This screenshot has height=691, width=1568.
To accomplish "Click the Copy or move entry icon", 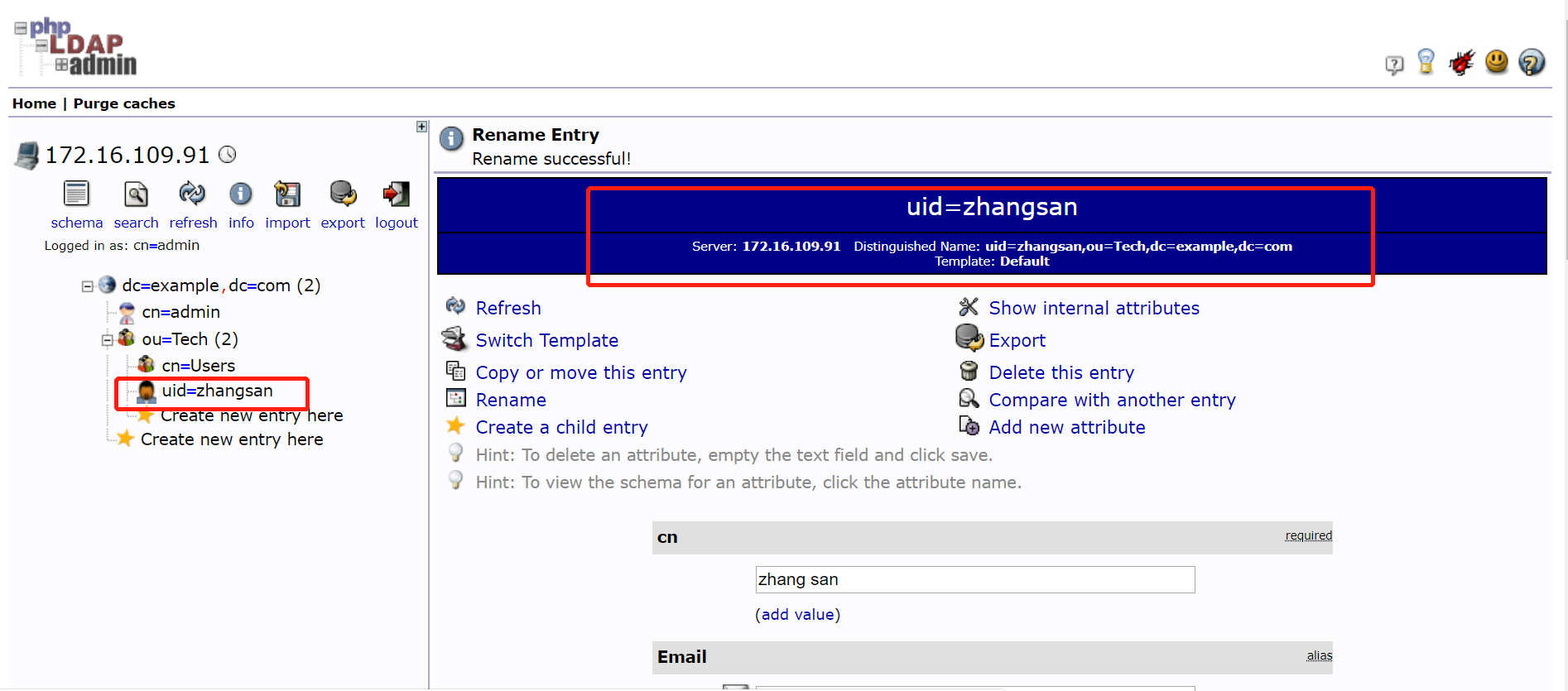I will tap(455, 371).
